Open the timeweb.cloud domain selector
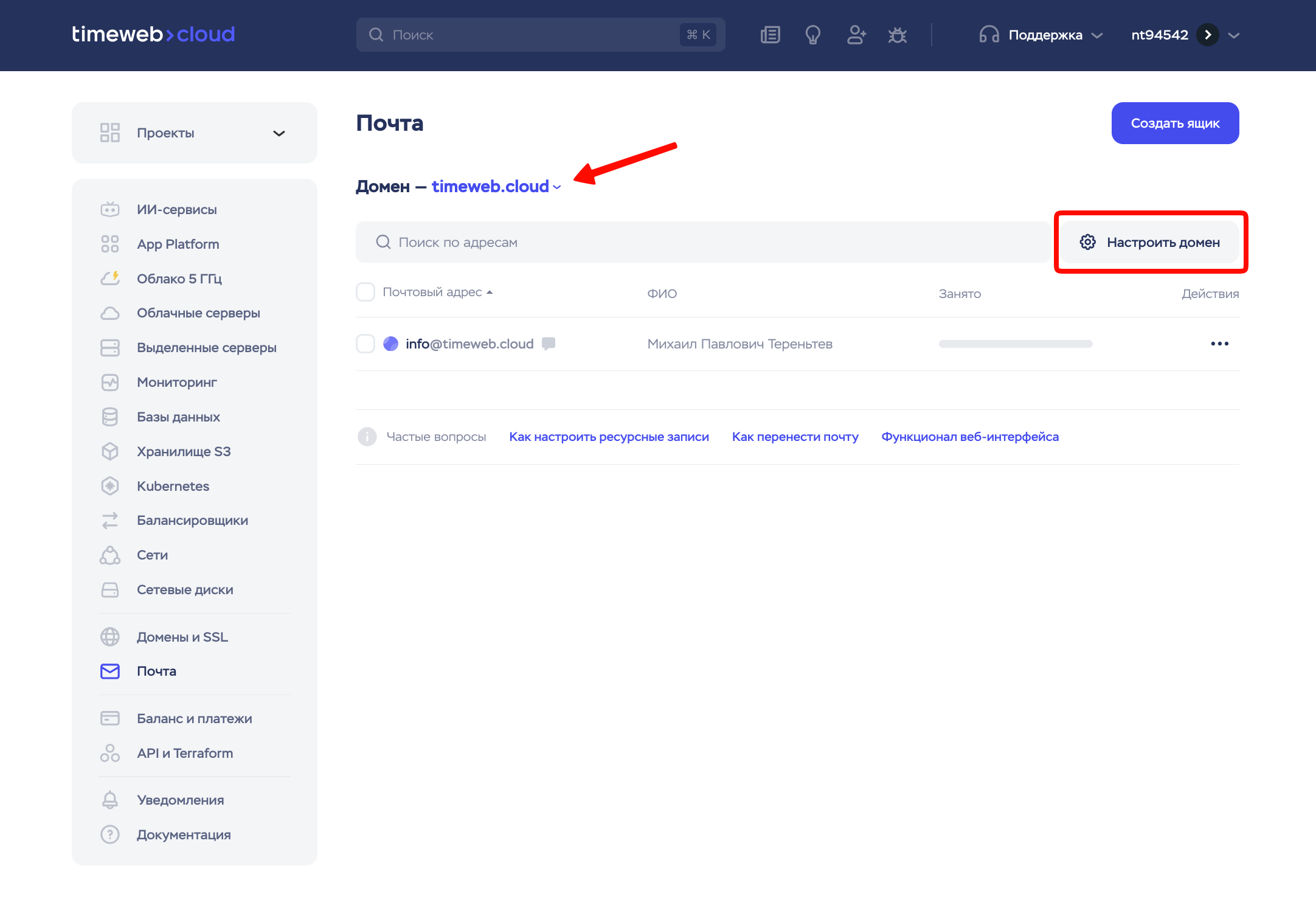This screenshot has width=1316, height=905. 496,186
